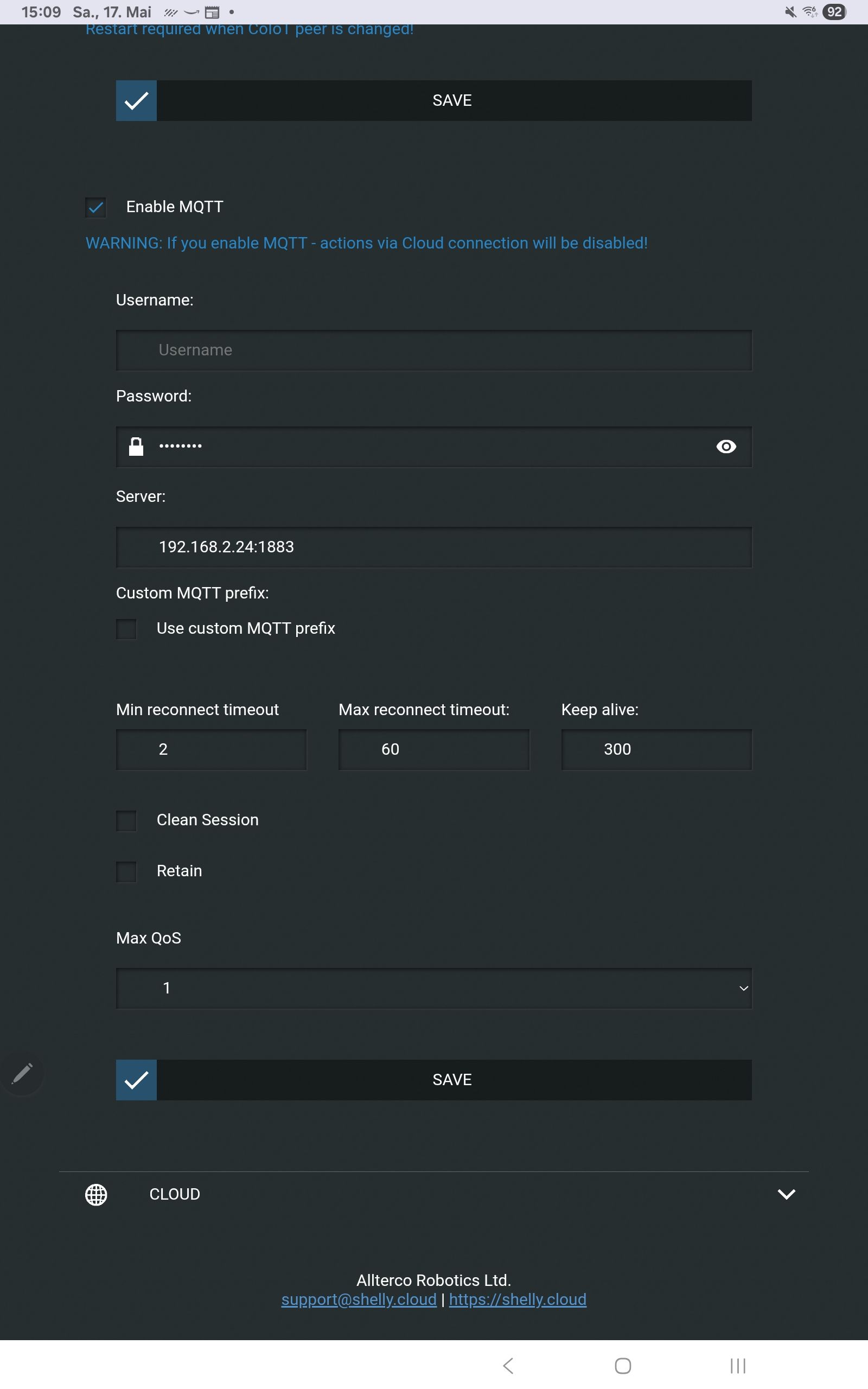Enable the Clean Session checkbox
This screenshot has height=1389, width=868.
point(126,821)
